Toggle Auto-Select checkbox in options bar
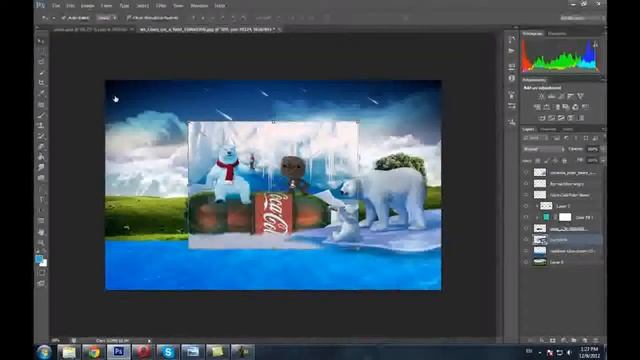Viewport: 640px width, 360px height. click(x=63, y=18)
